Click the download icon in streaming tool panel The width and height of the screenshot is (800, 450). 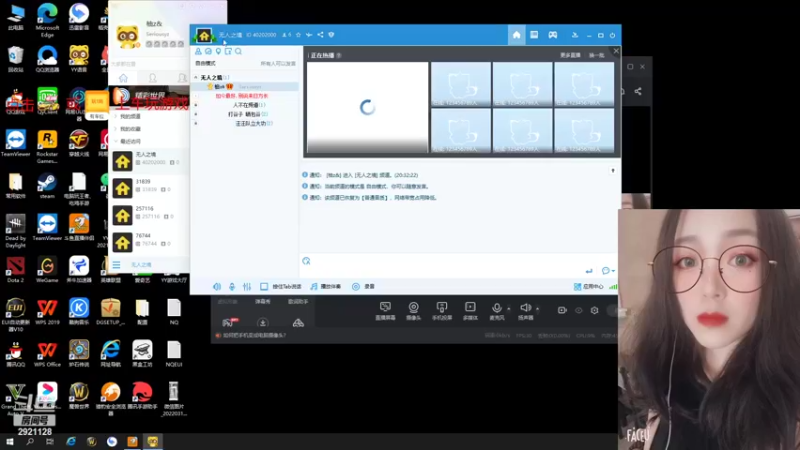pos(263,322)
